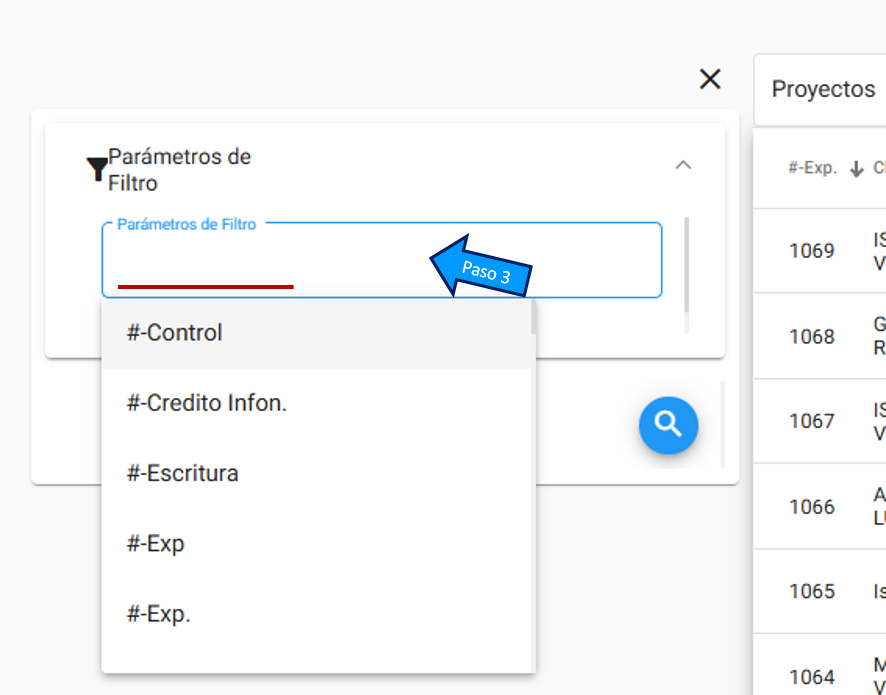This screenshot has width=886, height=695.
Task: Open project row 1068
Action: 820,336
